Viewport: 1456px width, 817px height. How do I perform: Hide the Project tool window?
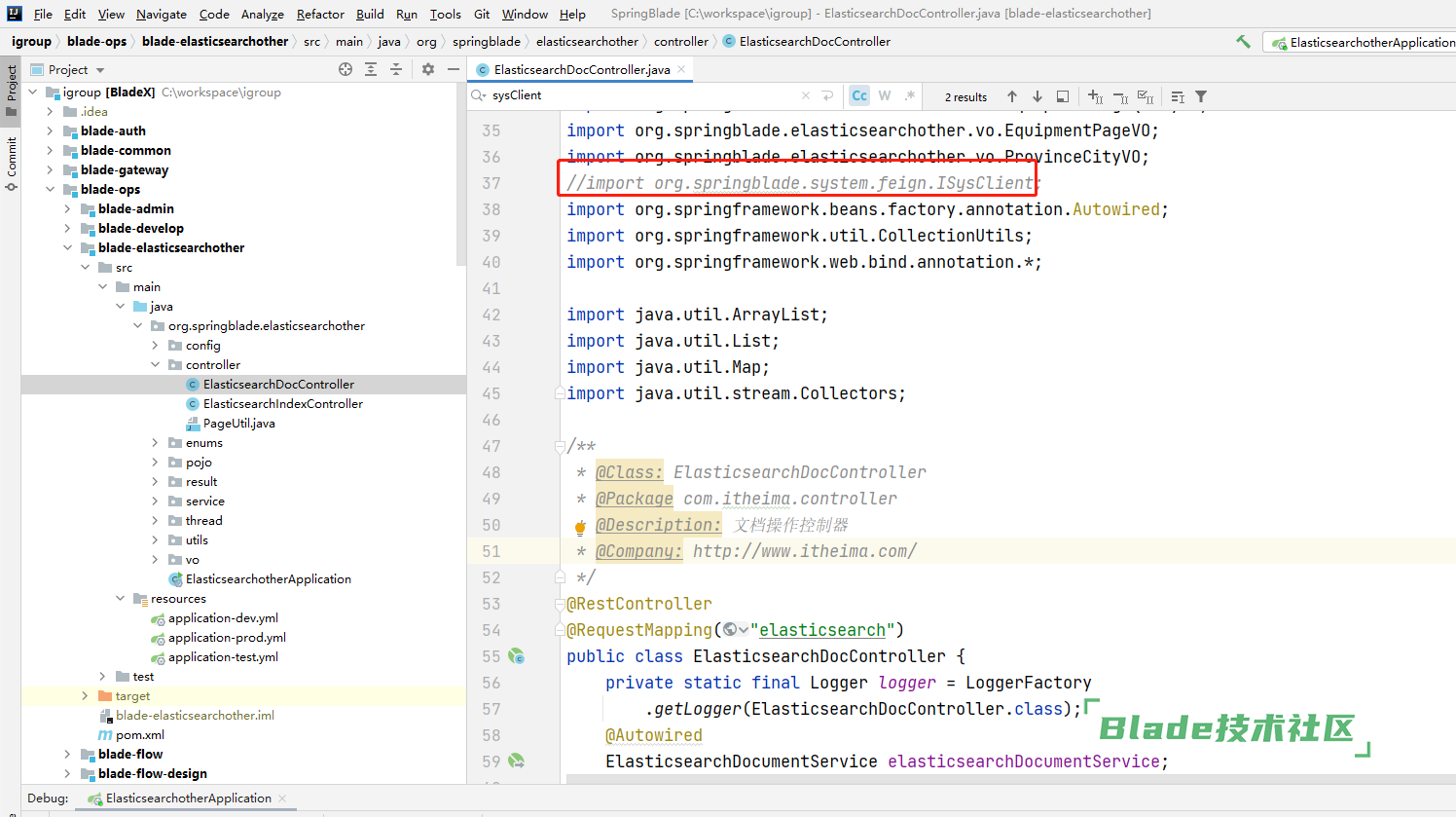(454, 69)
